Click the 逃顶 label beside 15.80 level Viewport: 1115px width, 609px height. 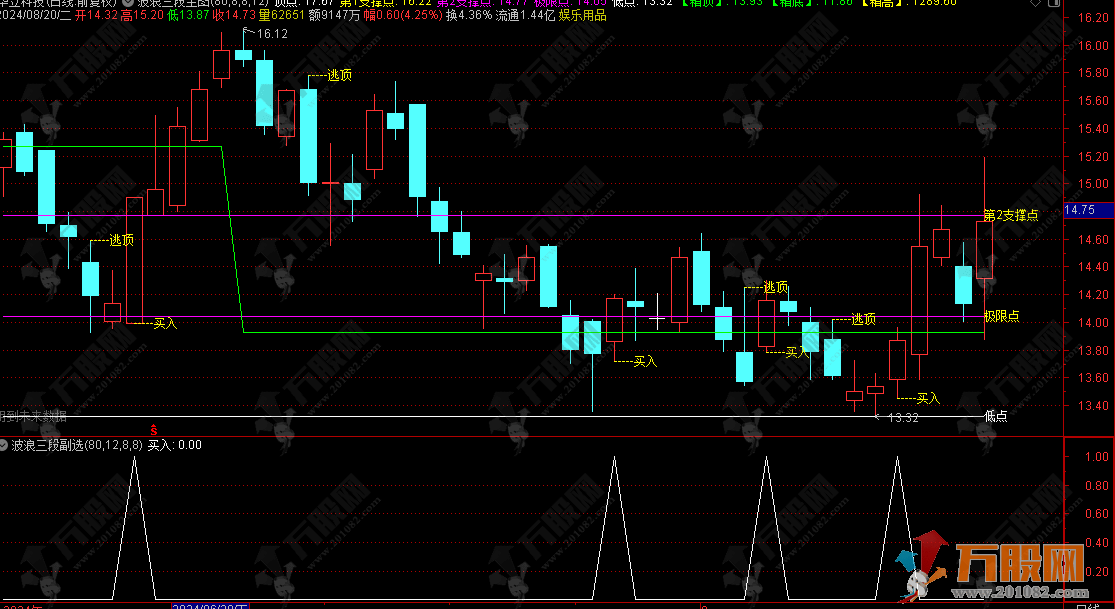[339, 75]
